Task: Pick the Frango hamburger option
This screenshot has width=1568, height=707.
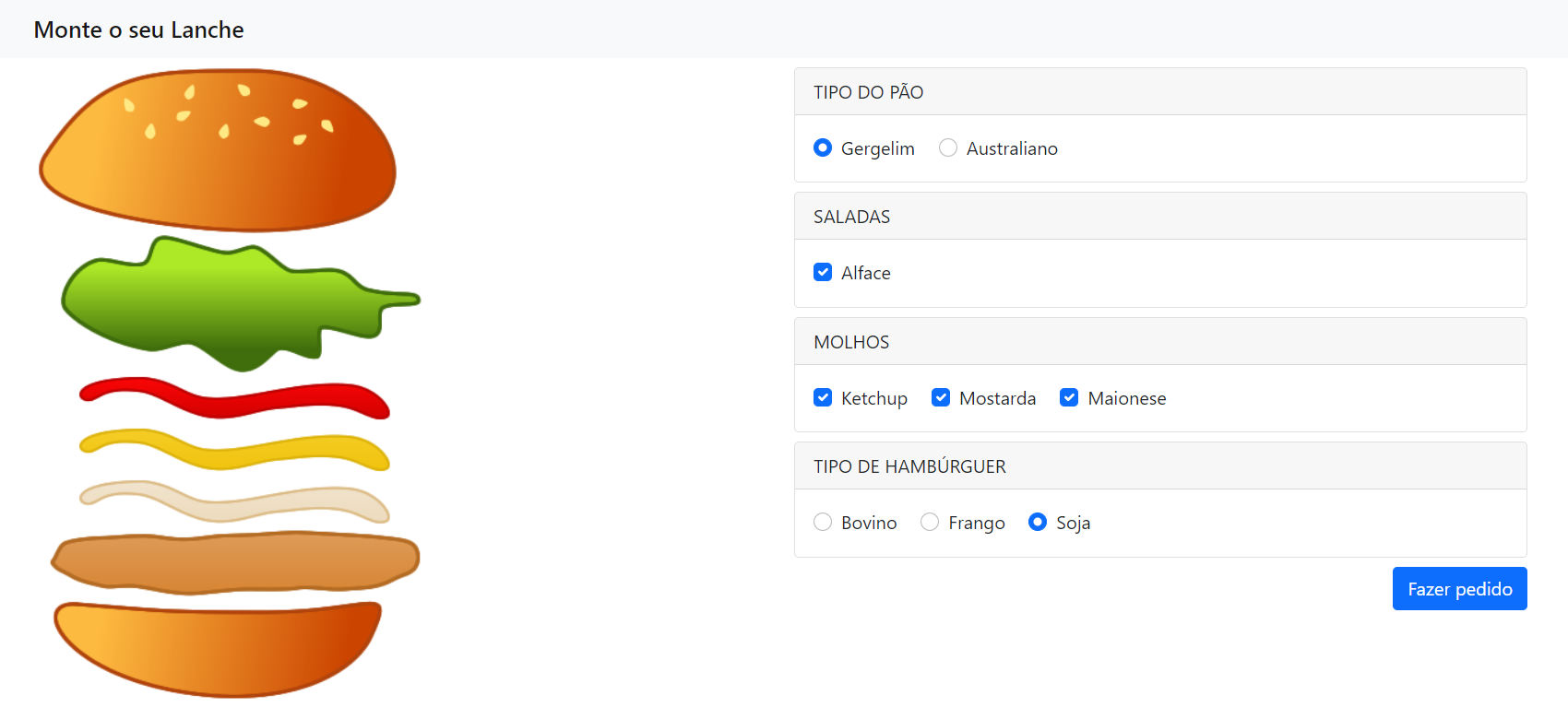Action: tap(930, 523)
